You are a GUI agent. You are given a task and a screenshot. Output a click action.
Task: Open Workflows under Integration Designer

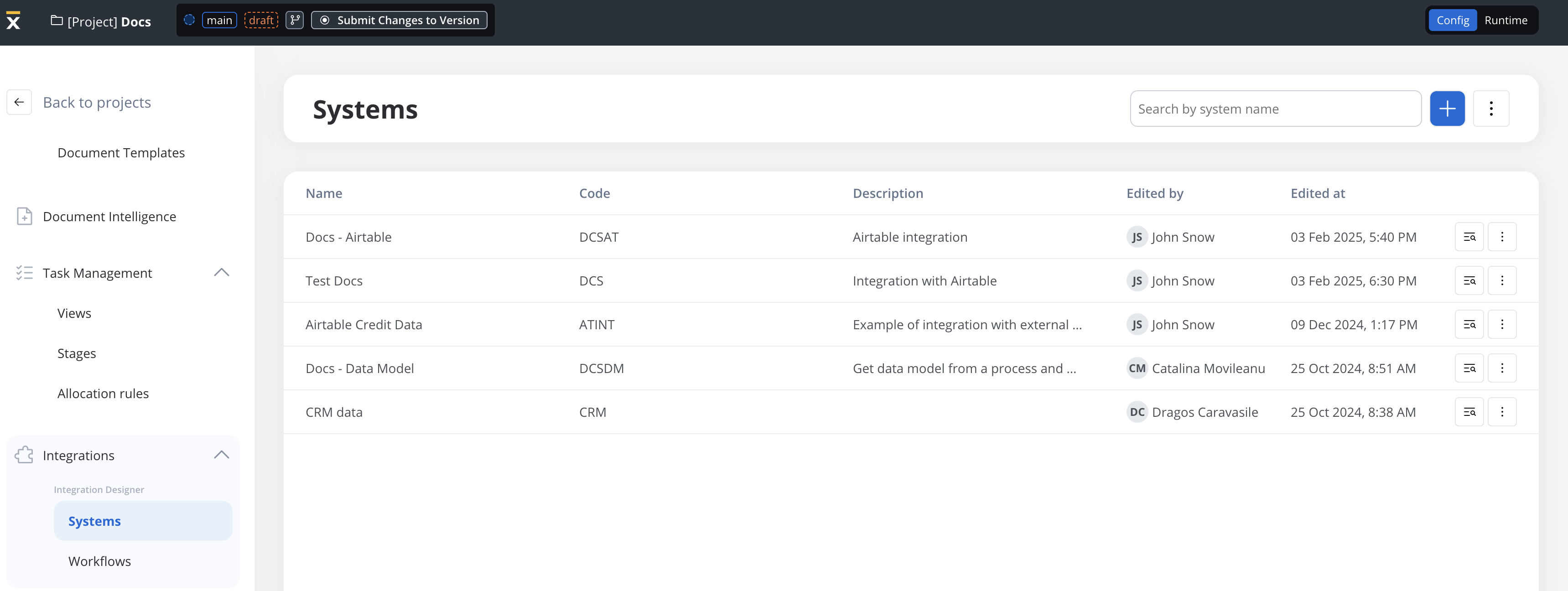100,561
